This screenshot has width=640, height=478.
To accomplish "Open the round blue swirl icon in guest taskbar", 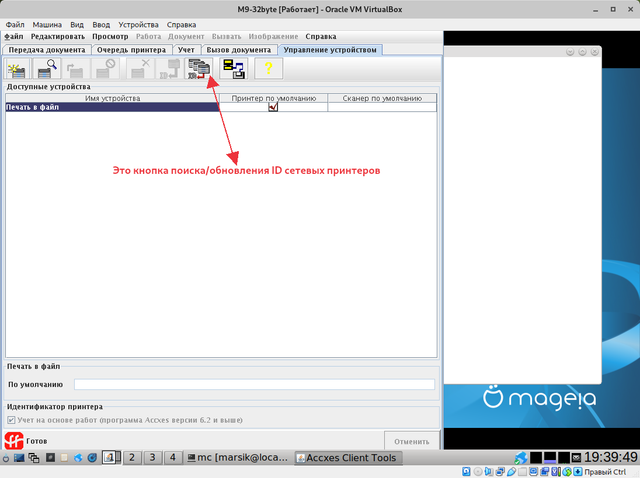I will click(x=92, y=458).
